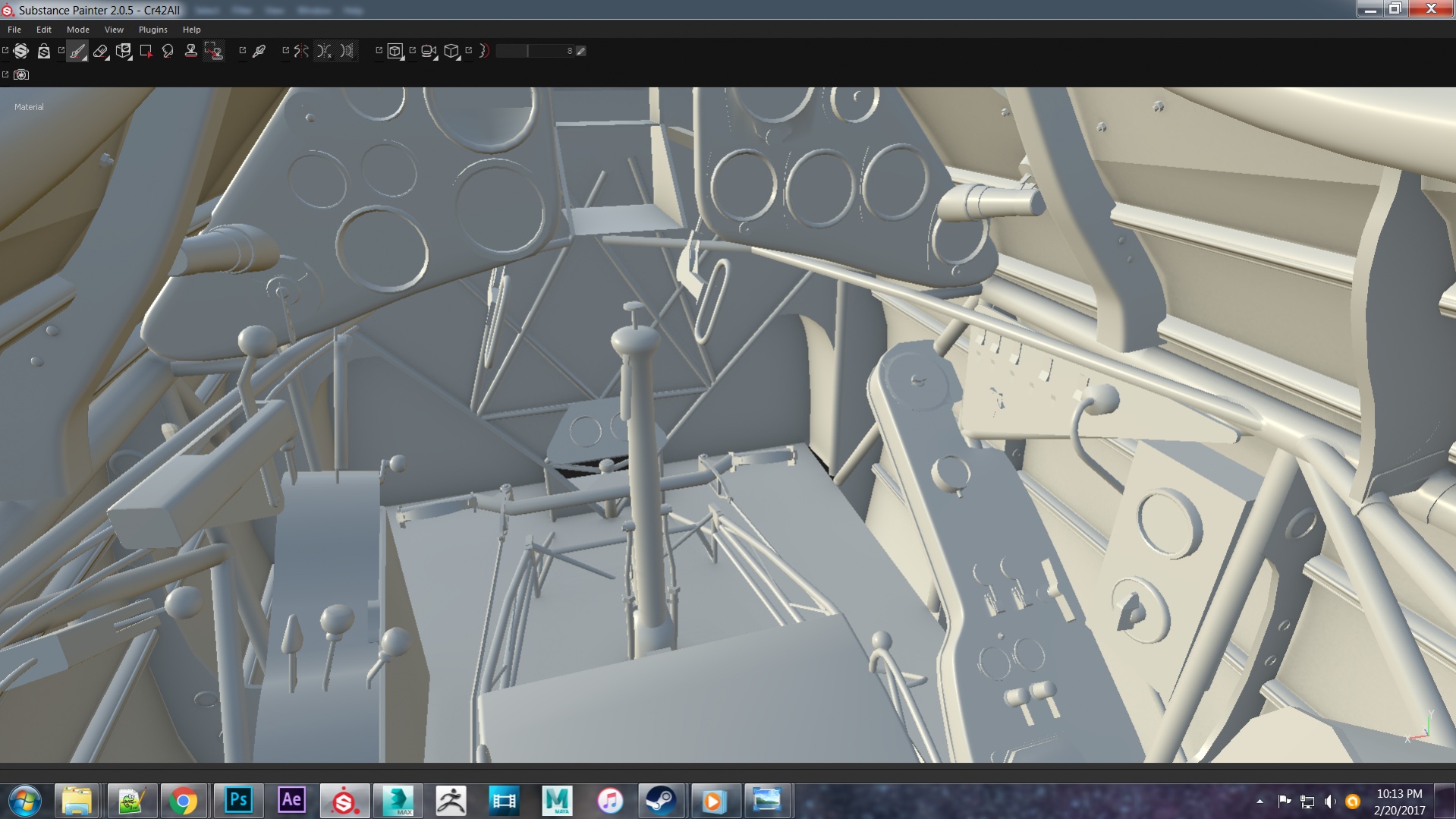This screenshot has width=1456, height=819.
Task: Select the Smudge tool
Action: tap(168, 51)
